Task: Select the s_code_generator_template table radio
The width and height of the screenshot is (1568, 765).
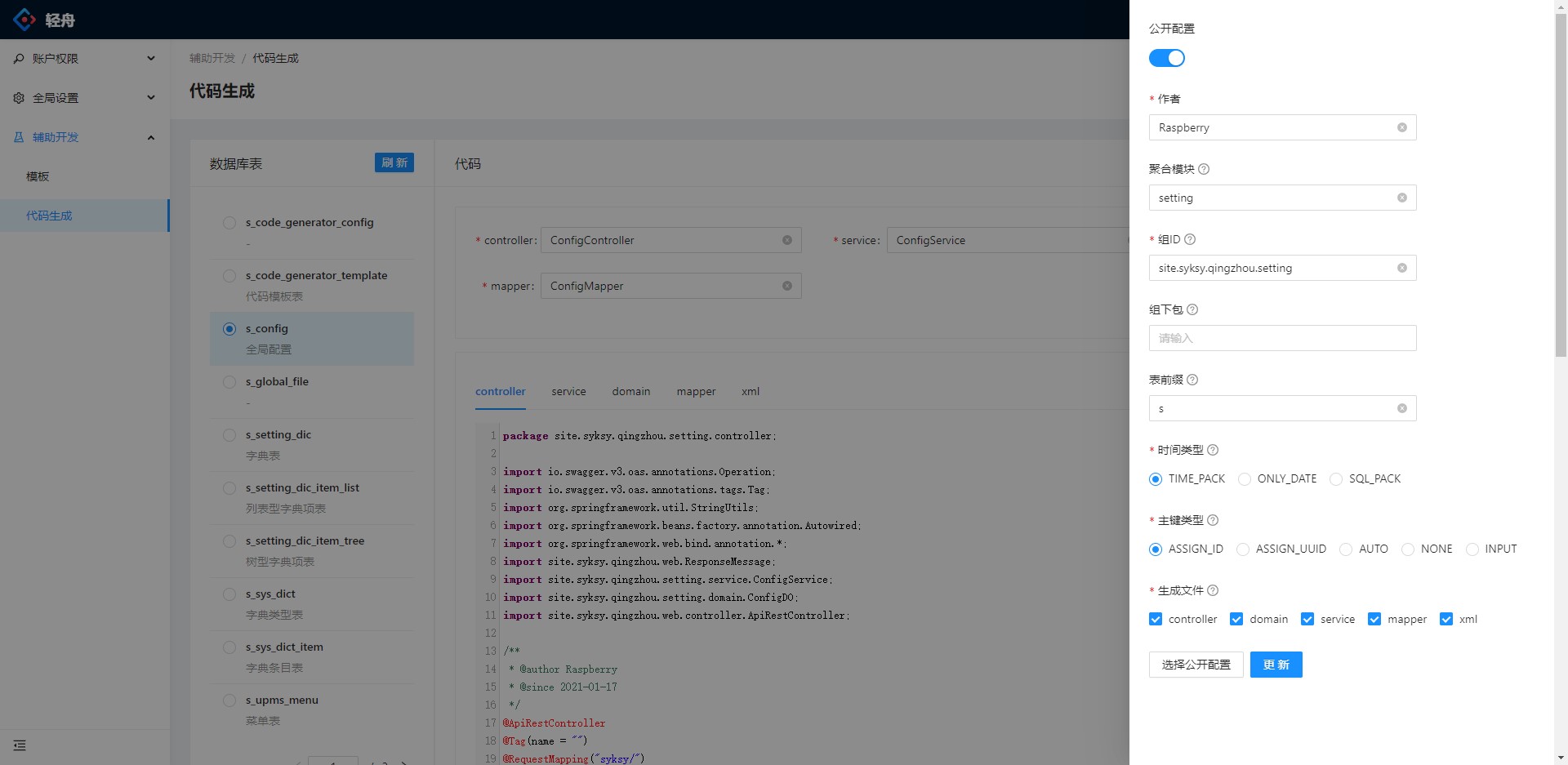Action: click(229, 276)
